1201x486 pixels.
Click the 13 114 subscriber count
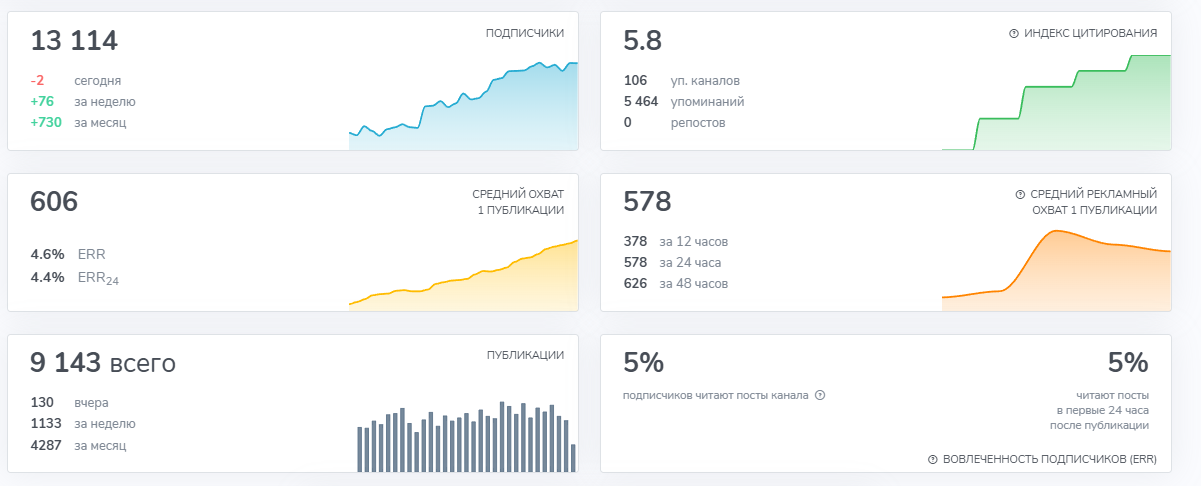[x=74, y=41]
